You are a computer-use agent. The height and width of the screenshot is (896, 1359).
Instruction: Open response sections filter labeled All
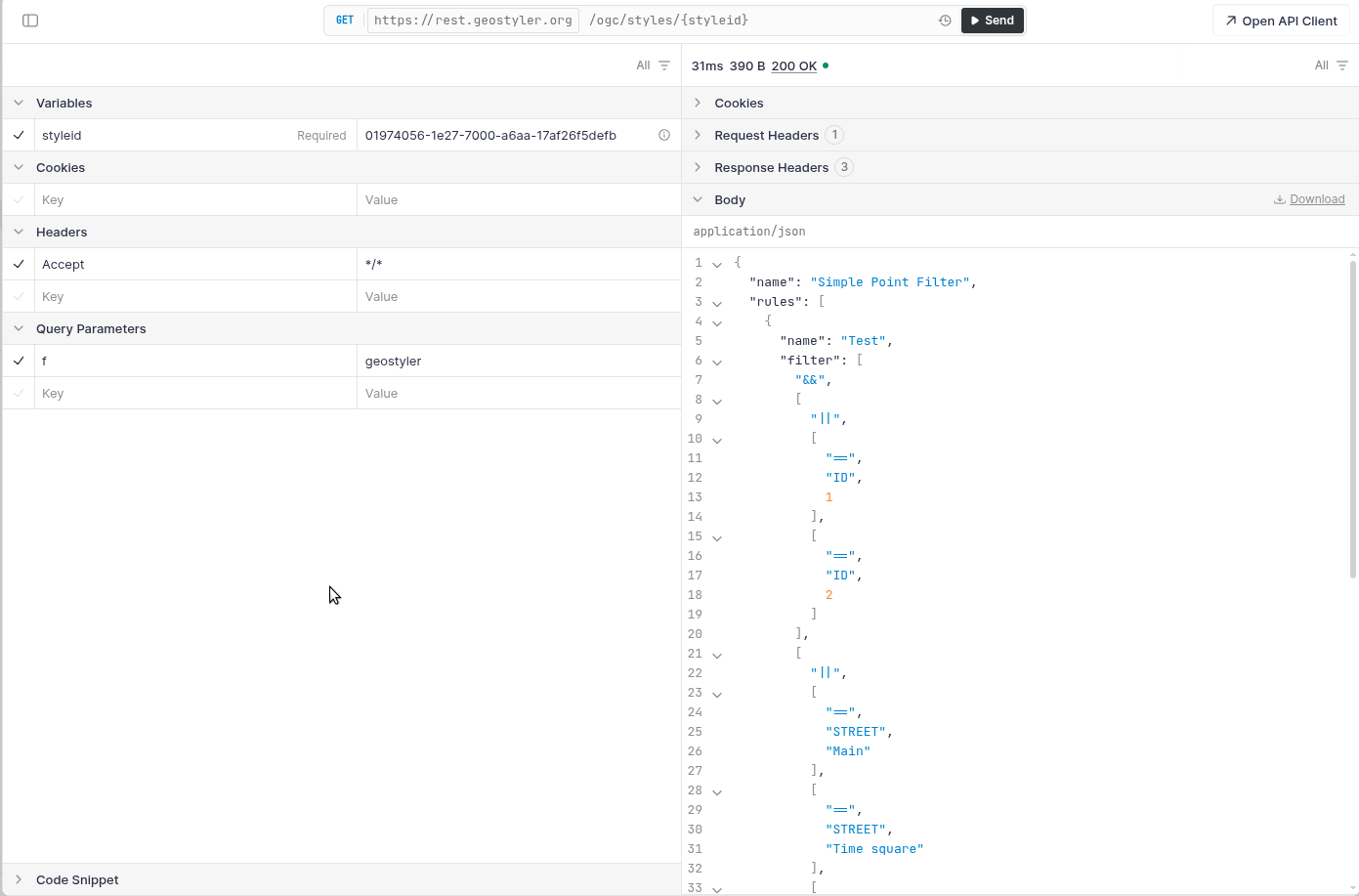tap(1331, 65)
